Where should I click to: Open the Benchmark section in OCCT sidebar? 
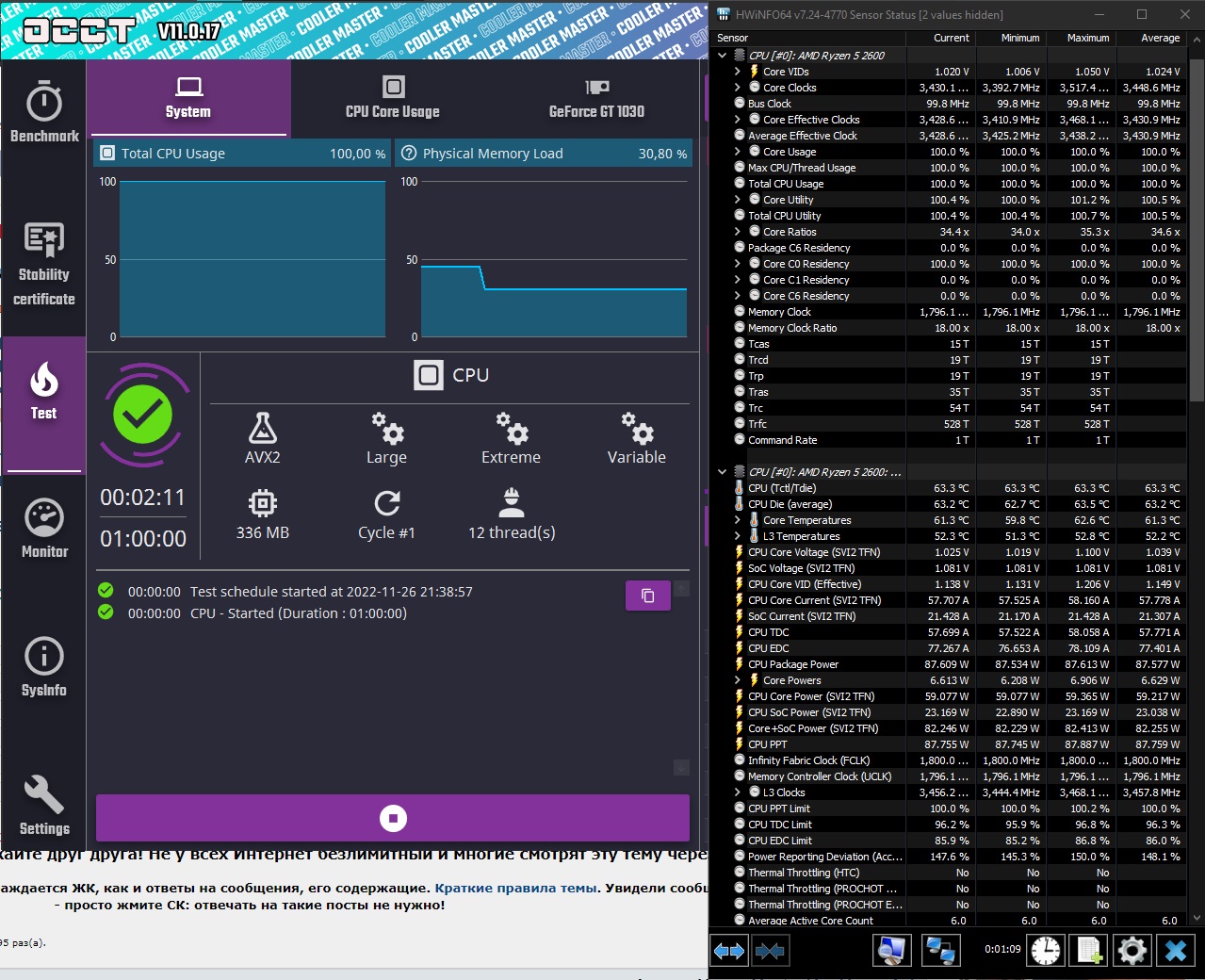click(x=44, y=113)
